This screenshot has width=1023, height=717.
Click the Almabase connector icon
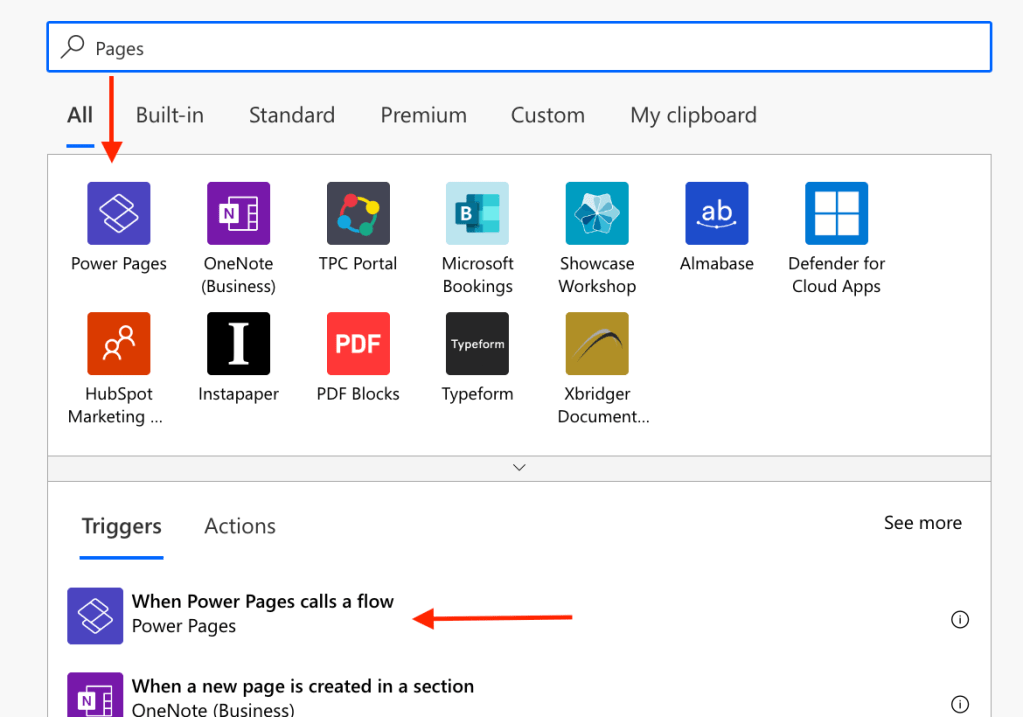click(716, 213)
